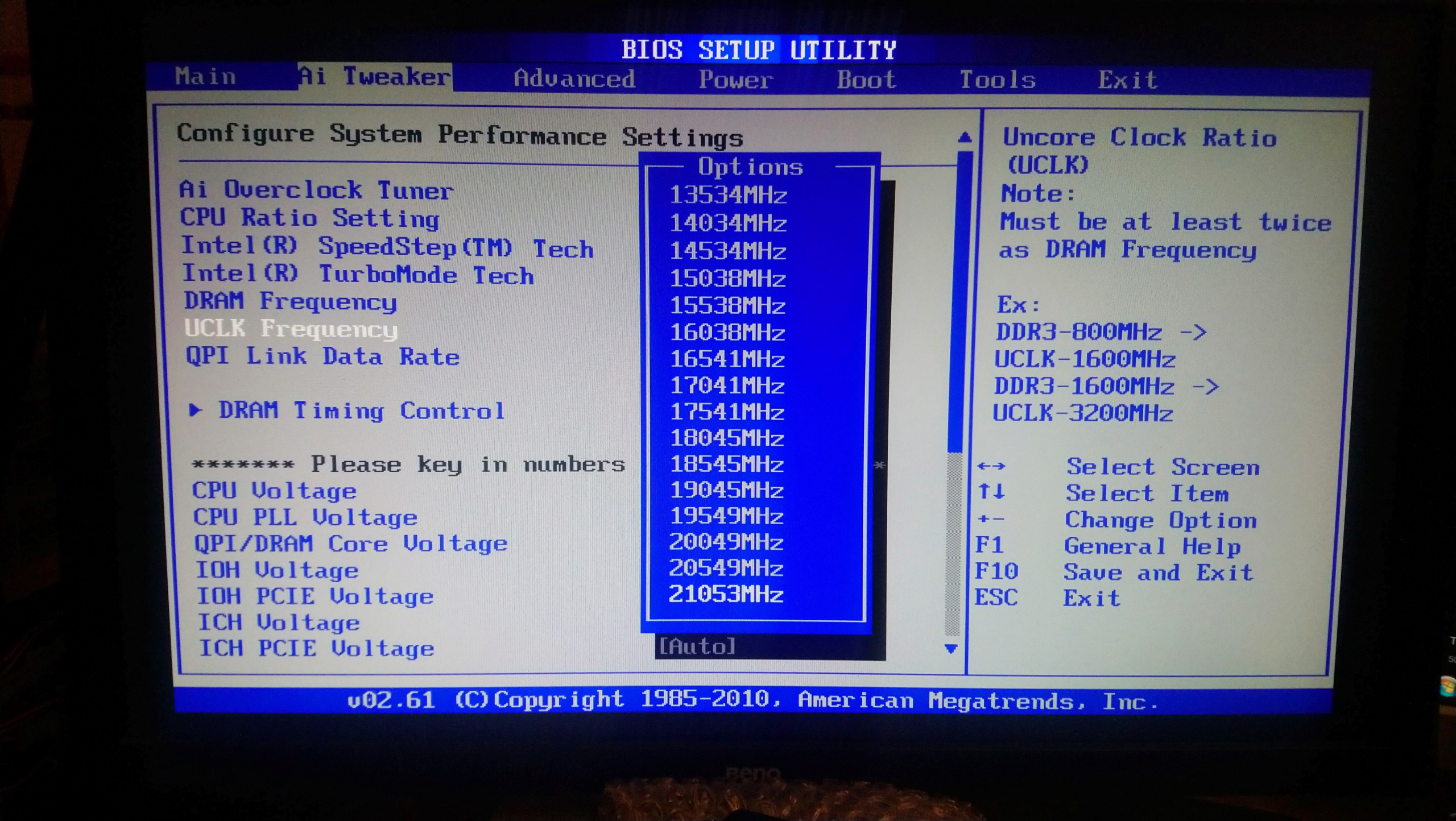Select Intel(R) SpeedStep(TM) Tech item
This screenshot has width=1456, height=821.
click(x=387, y=247)
